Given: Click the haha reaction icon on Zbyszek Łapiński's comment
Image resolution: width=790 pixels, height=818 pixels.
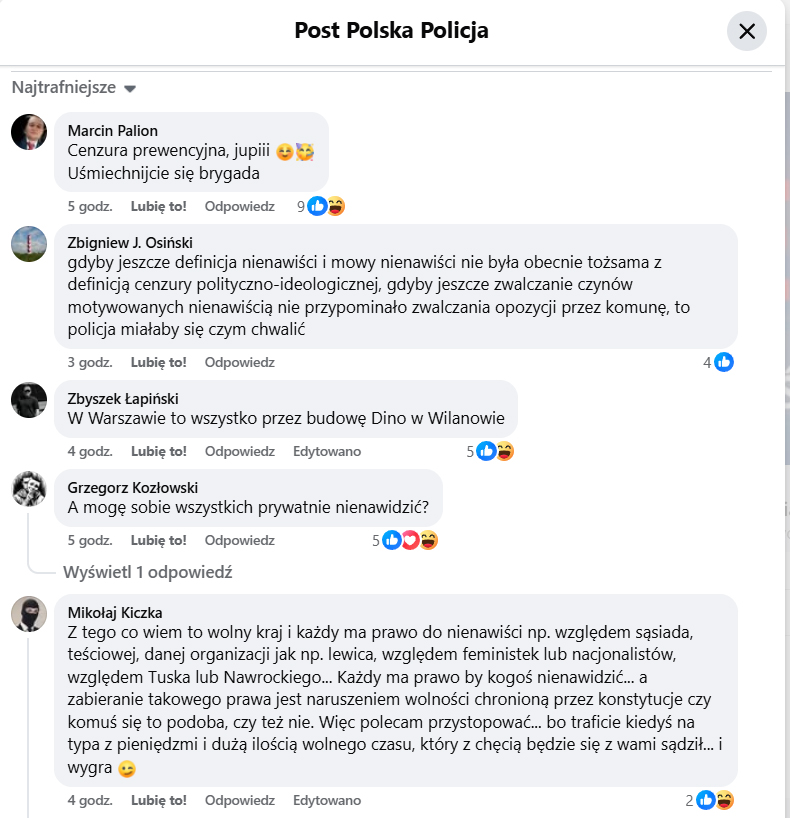Looking at the screenshot, I should tap(507, 451).
